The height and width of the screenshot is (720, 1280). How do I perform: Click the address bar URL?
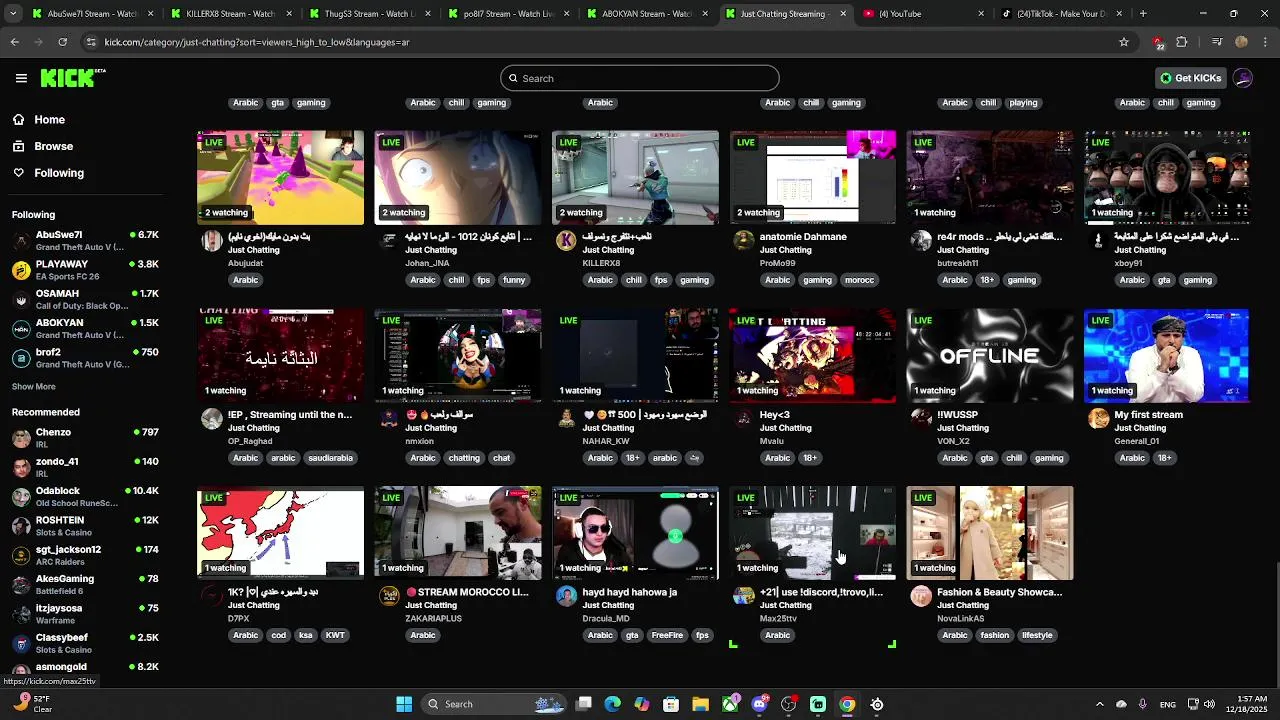tap(257, 42)
